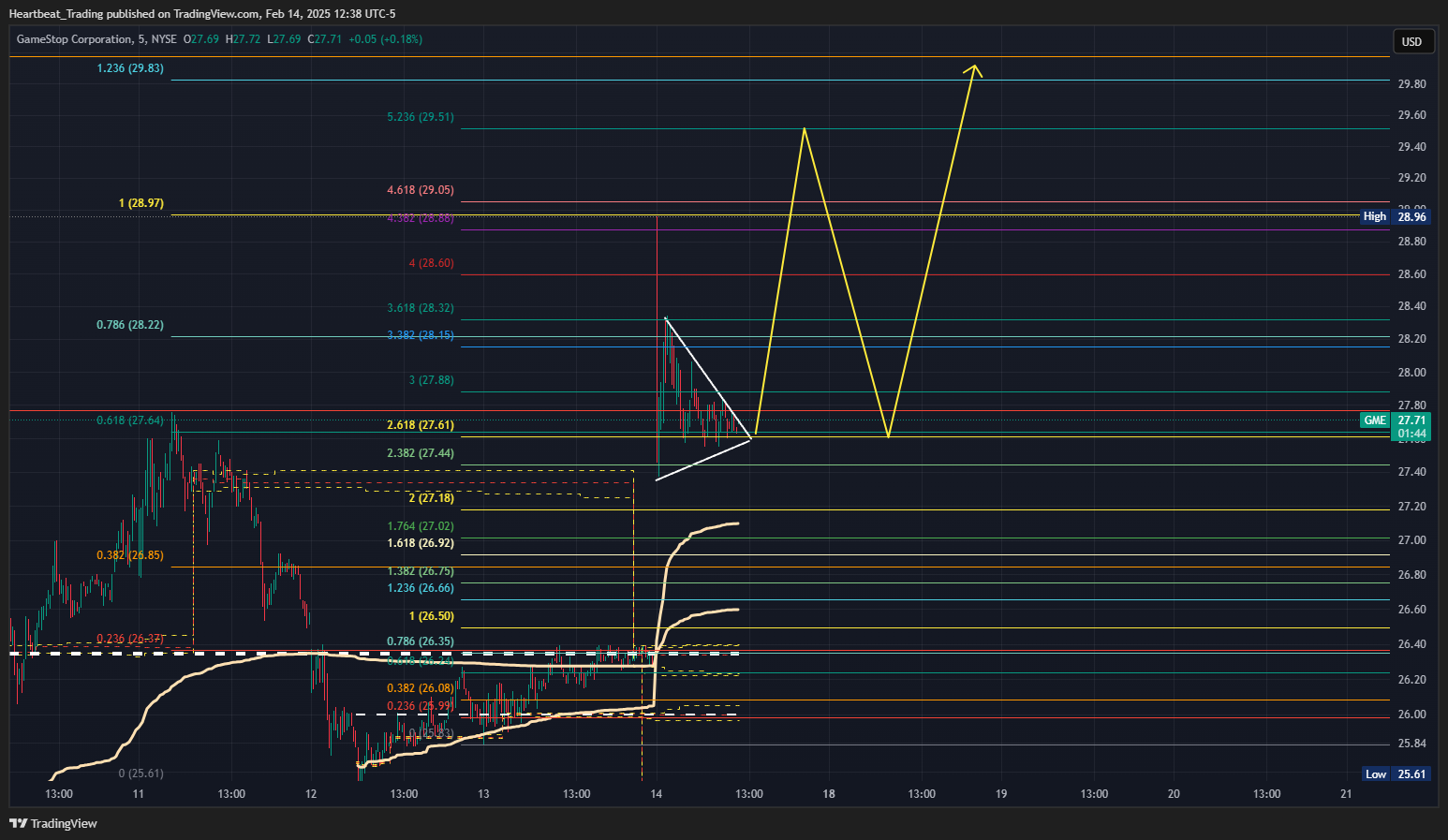Image resolution: width=1448 pixels, height=840 pixels.
Task: Click the change value +0.05 (+0.18%)
Action: pyautogui.click(x=385, y=39)
